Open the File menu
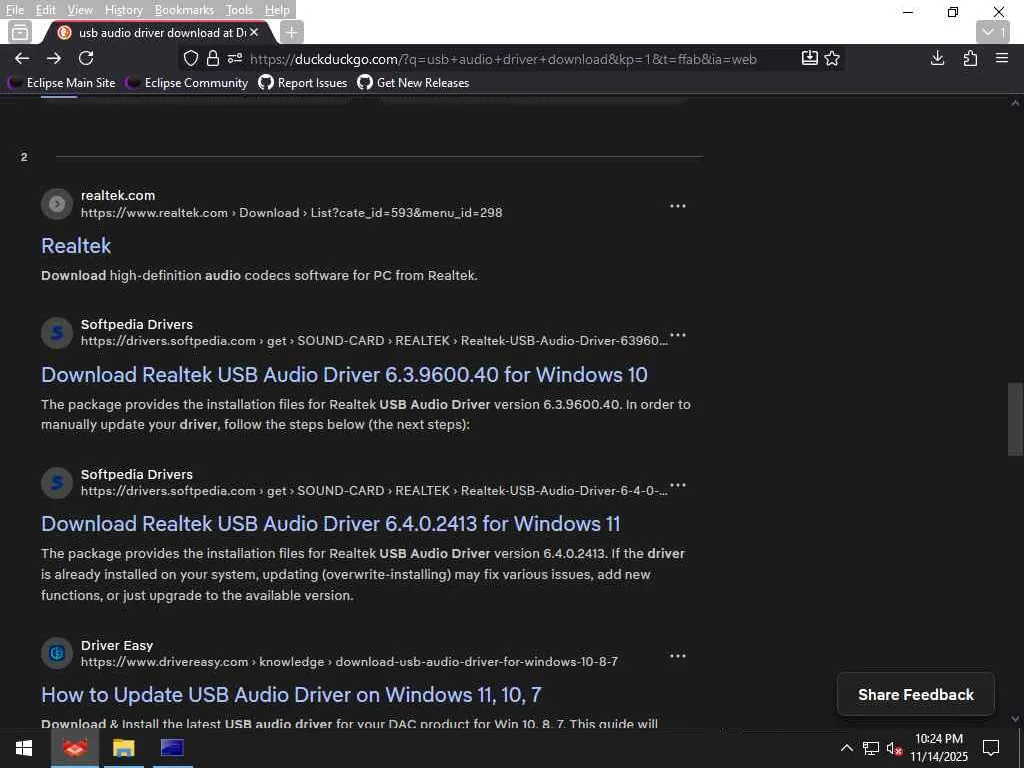 pyautogui.click(x=14, y=10)
